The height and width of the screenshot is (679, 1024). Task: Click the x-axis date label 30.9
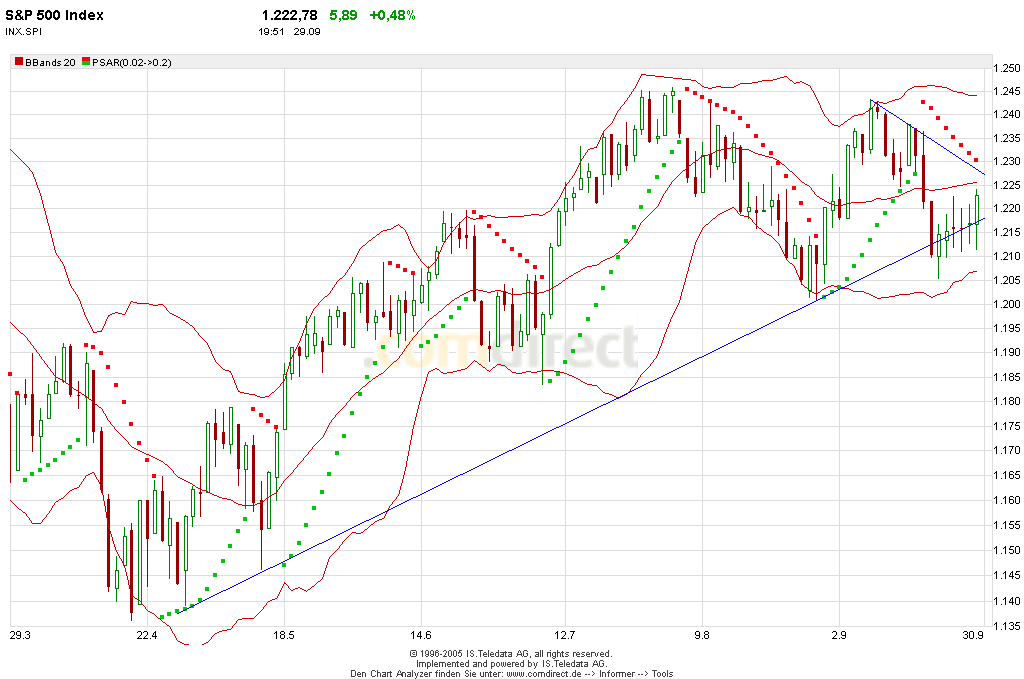pos(974,635)
